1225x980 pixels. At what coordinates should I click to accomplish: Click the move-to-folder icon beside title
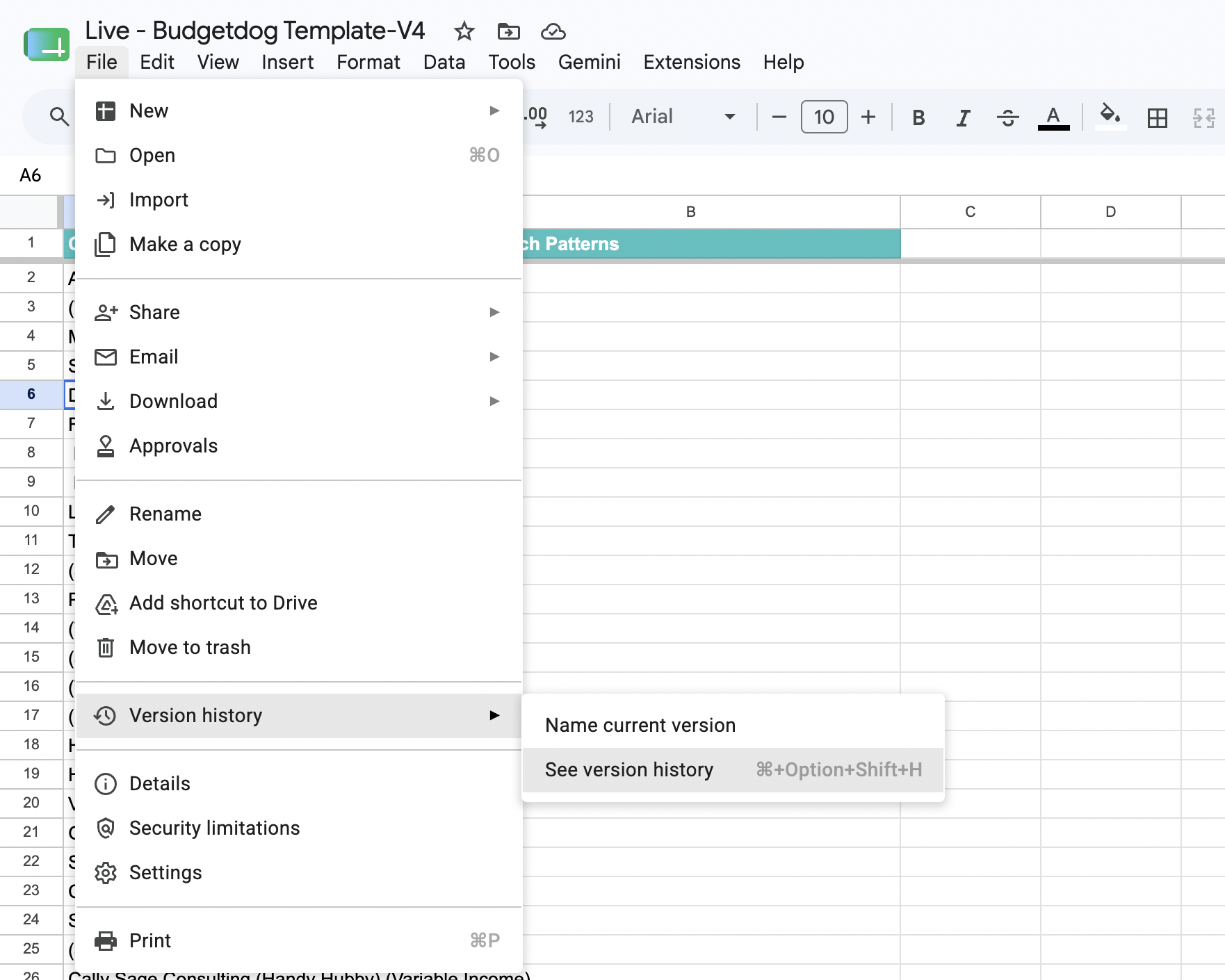tap(508, 31)
